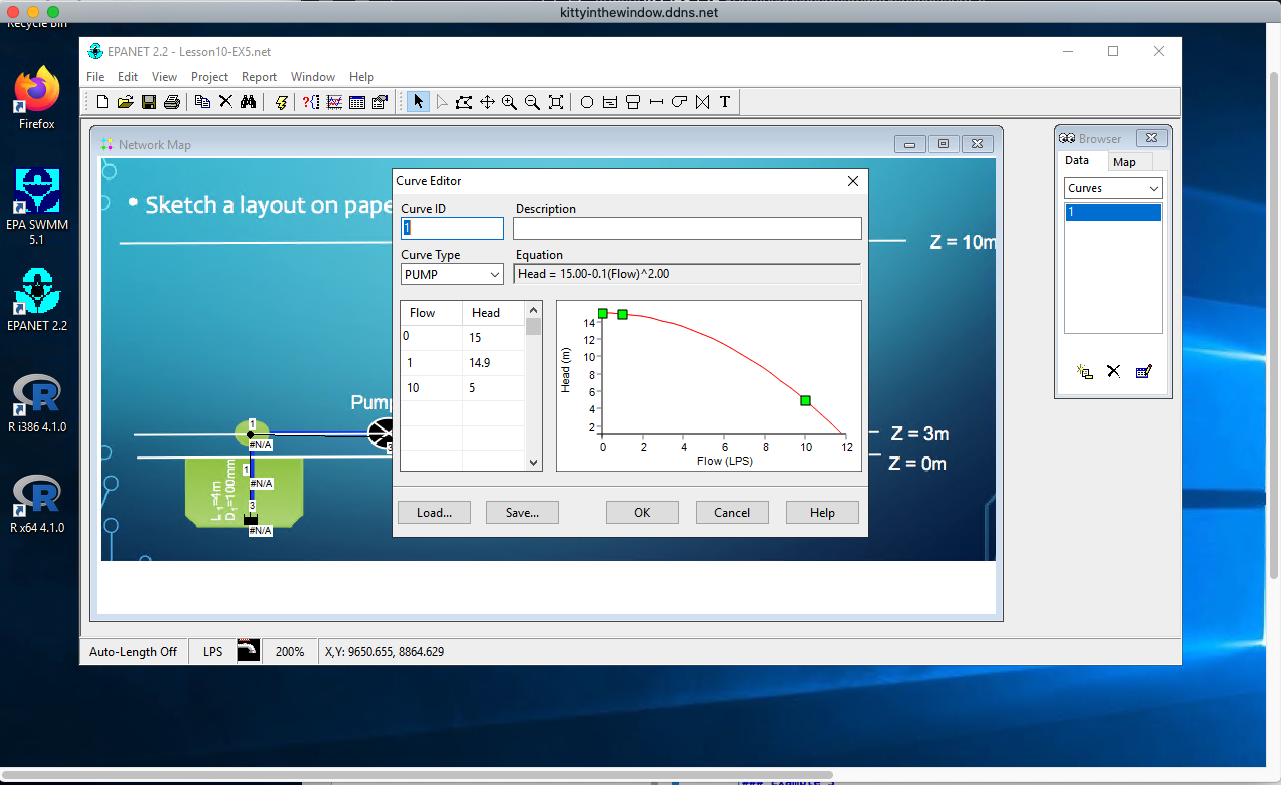The height and width of the screenshot is (785, 1281).
Task: Pick the Add Tank tool
Action: 633,102
